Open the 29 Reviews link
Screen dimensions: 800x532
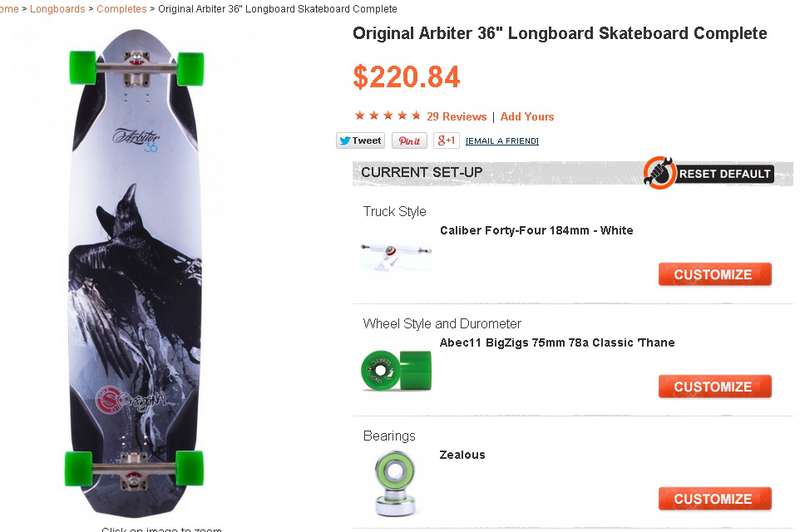[457, 116]
